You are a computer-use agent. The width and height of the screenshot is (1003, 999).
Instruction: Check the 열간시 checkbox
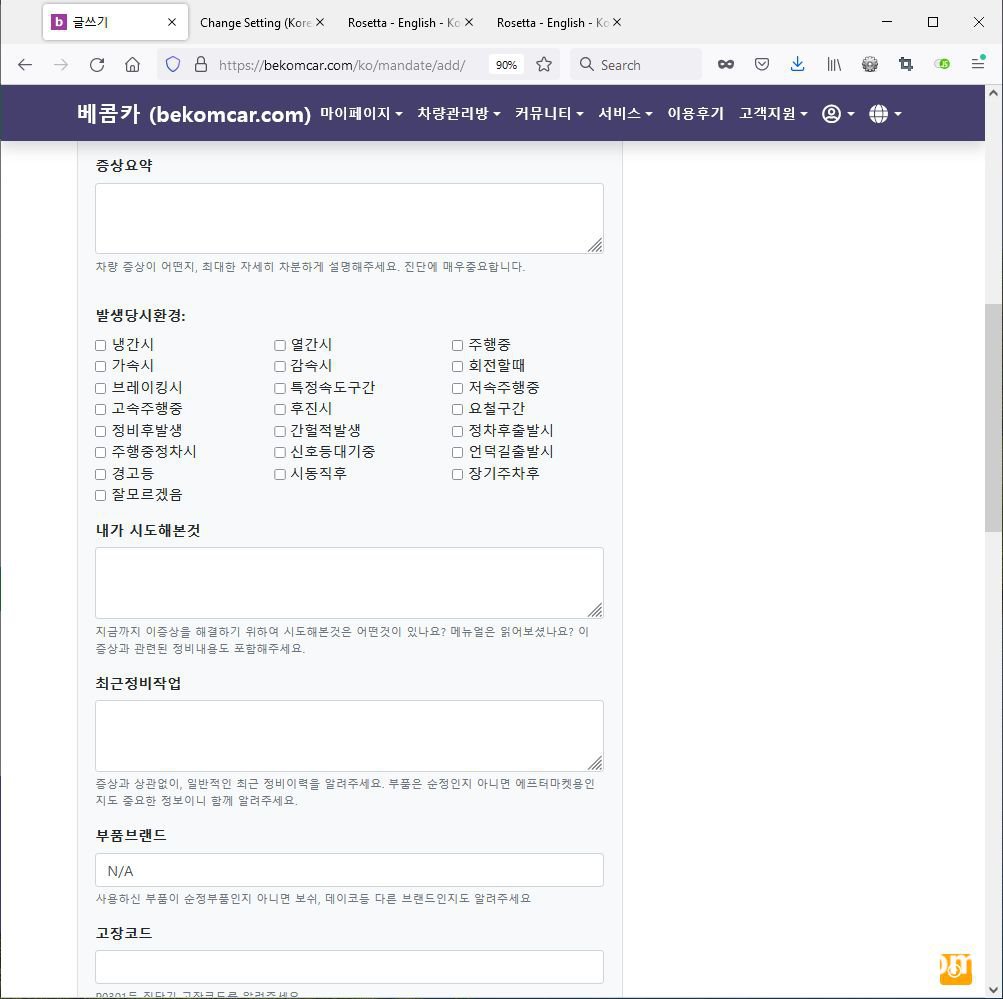tap(280, 345)
